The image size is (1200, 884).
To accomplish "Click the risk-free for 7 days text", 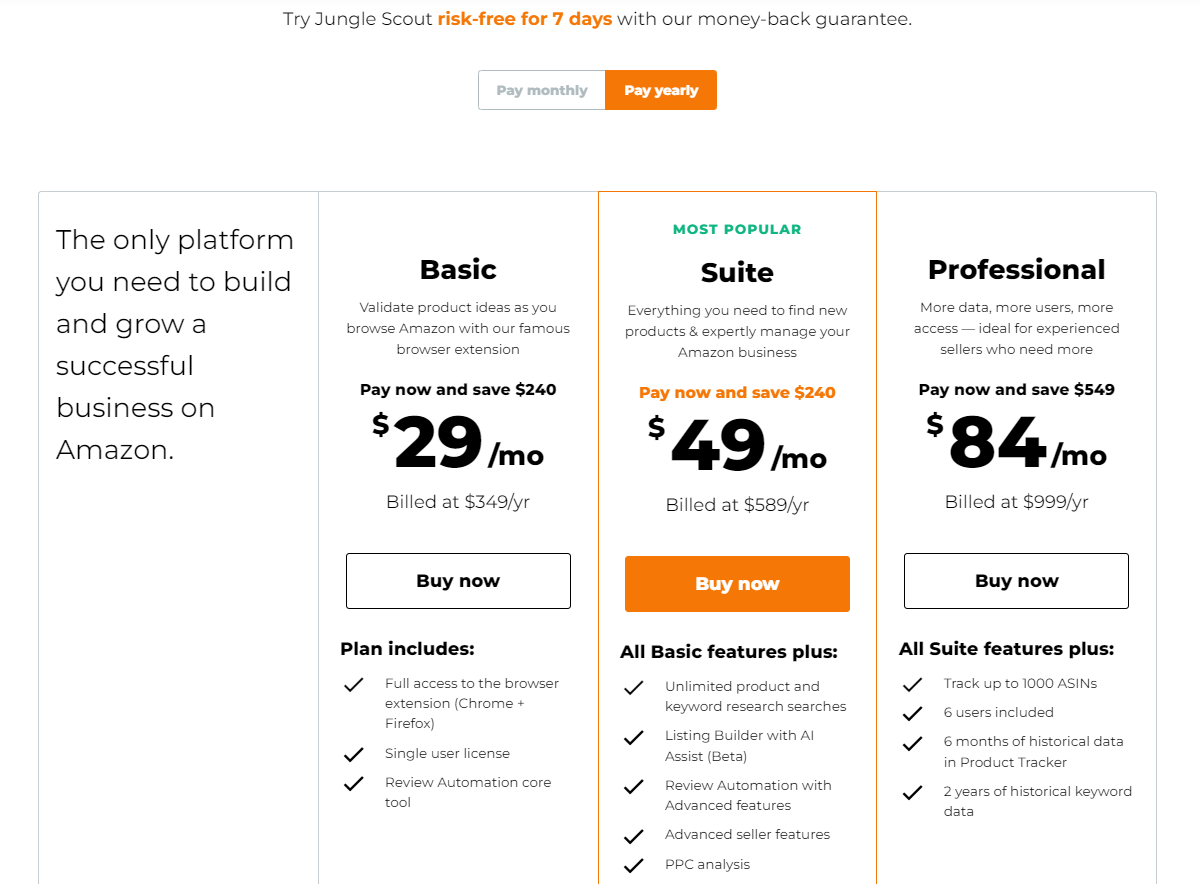I will pos(525,19).
